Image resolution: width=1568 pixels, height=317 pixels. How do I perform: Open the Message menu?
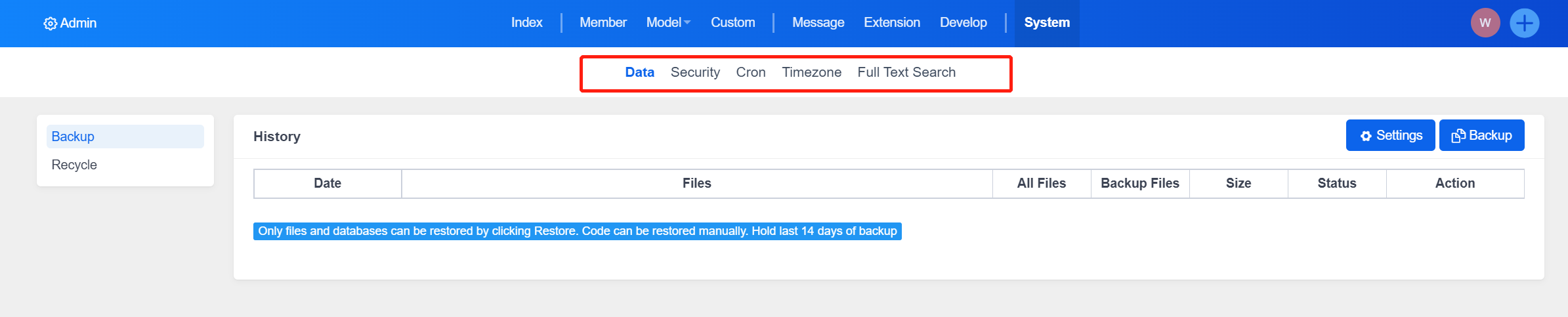pyautogui.click(x=818, y=22)
